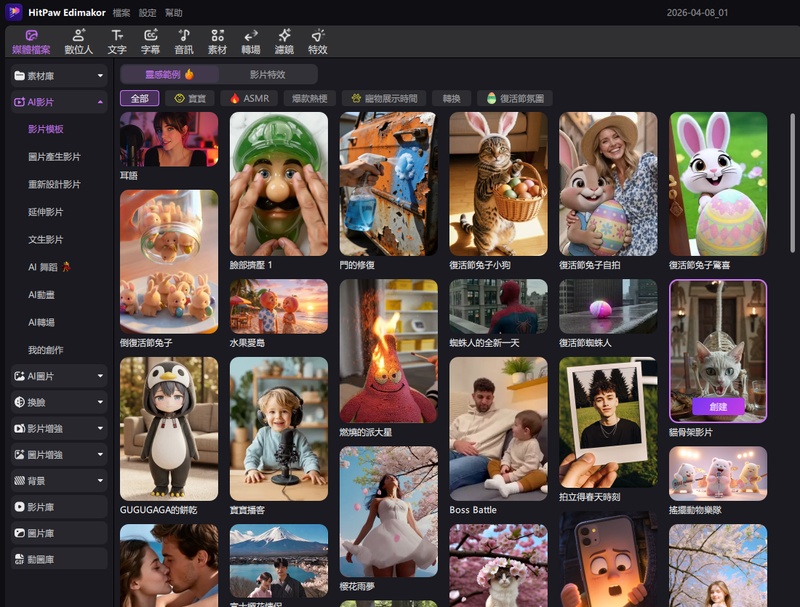Collapse the AI影片 sidebar section
Screen dimensions: 800x607
(59, 102)
